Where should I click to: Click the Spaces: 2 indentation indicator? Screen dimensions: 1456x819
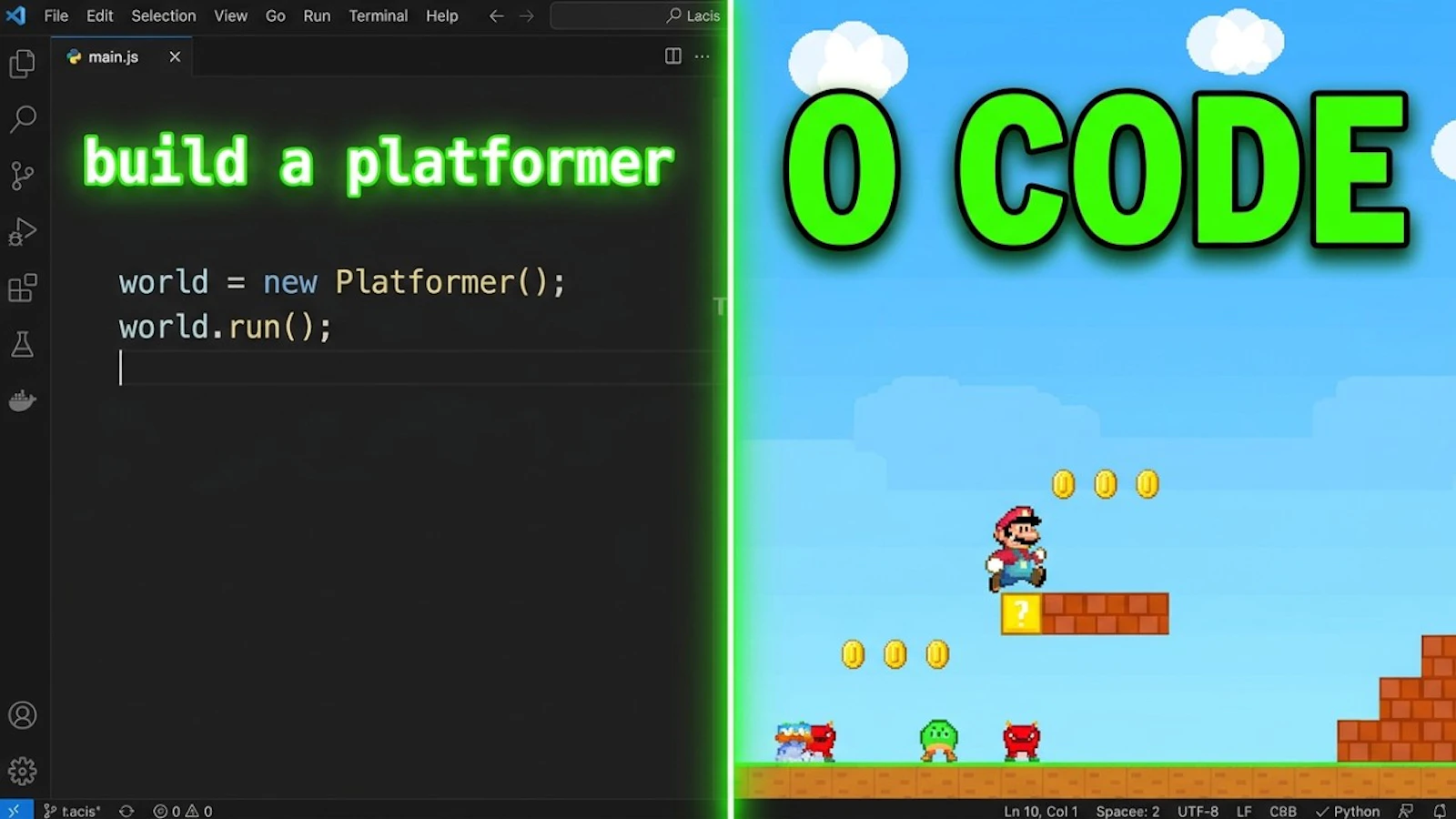[x=1127, y=811]
